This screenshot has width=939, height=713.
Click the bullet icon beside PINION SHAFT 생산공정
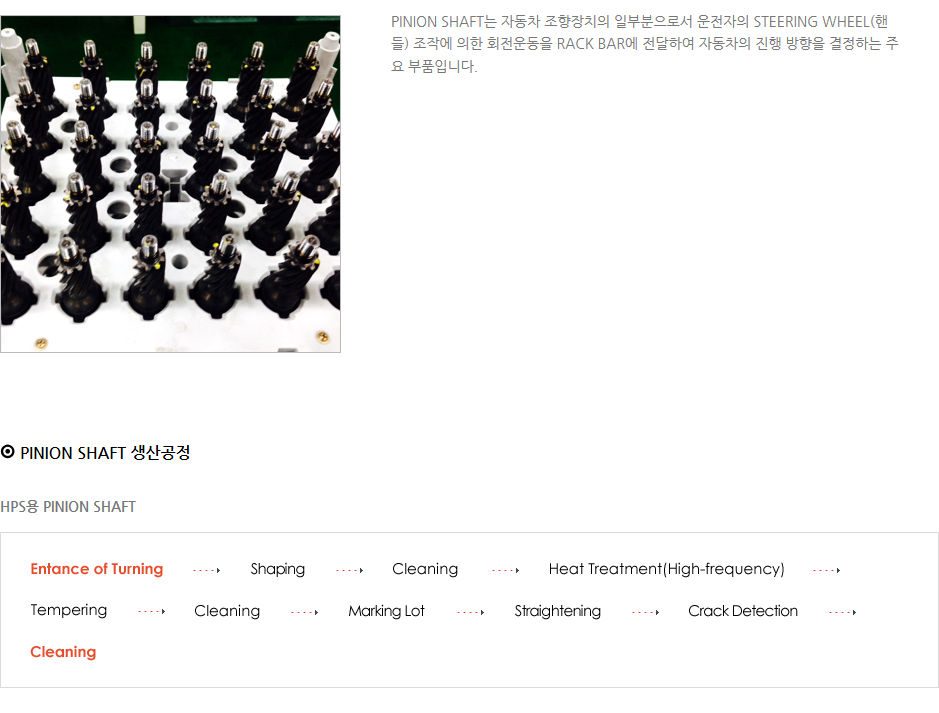click(7, 452)
